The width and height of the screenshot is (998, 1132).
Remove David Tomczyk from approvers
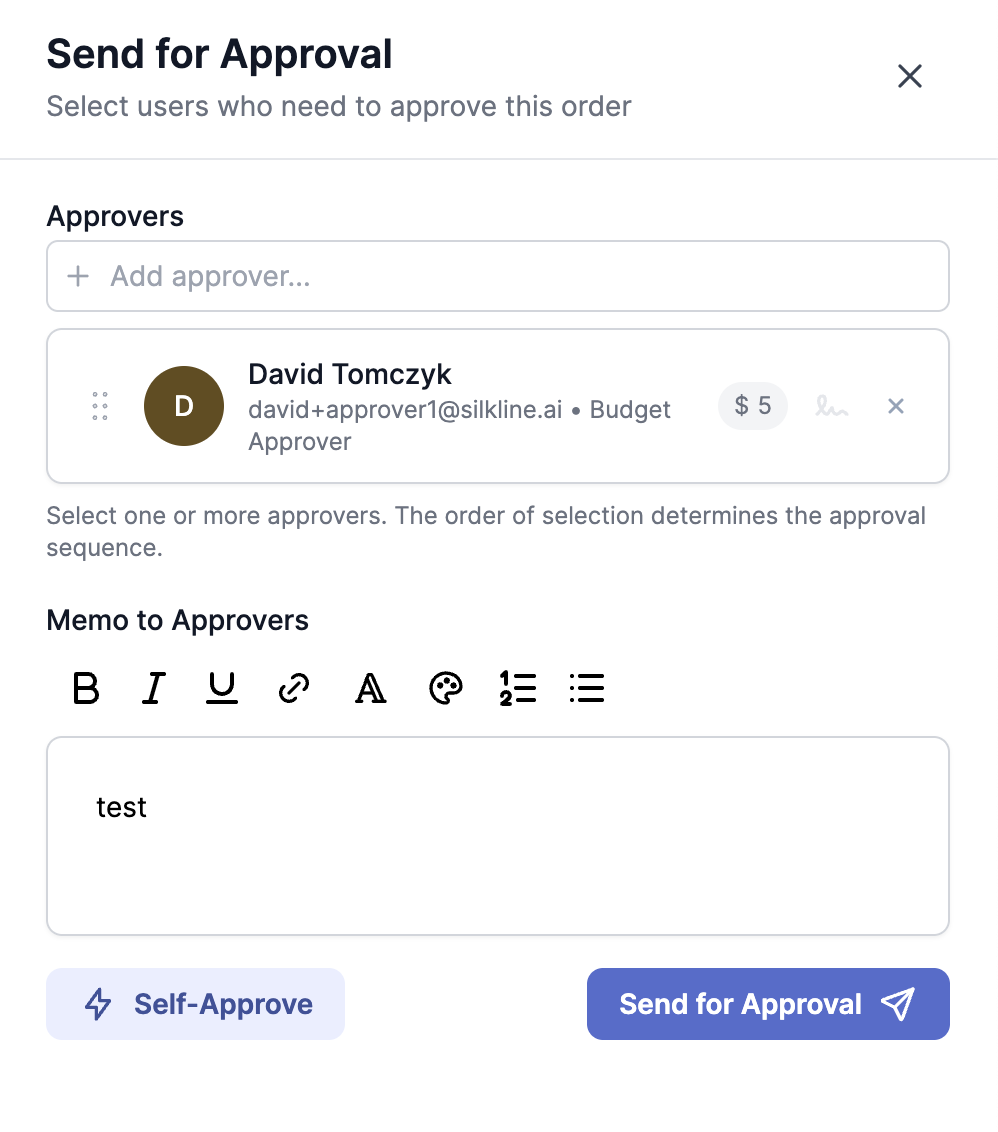(x=896, y=406)
